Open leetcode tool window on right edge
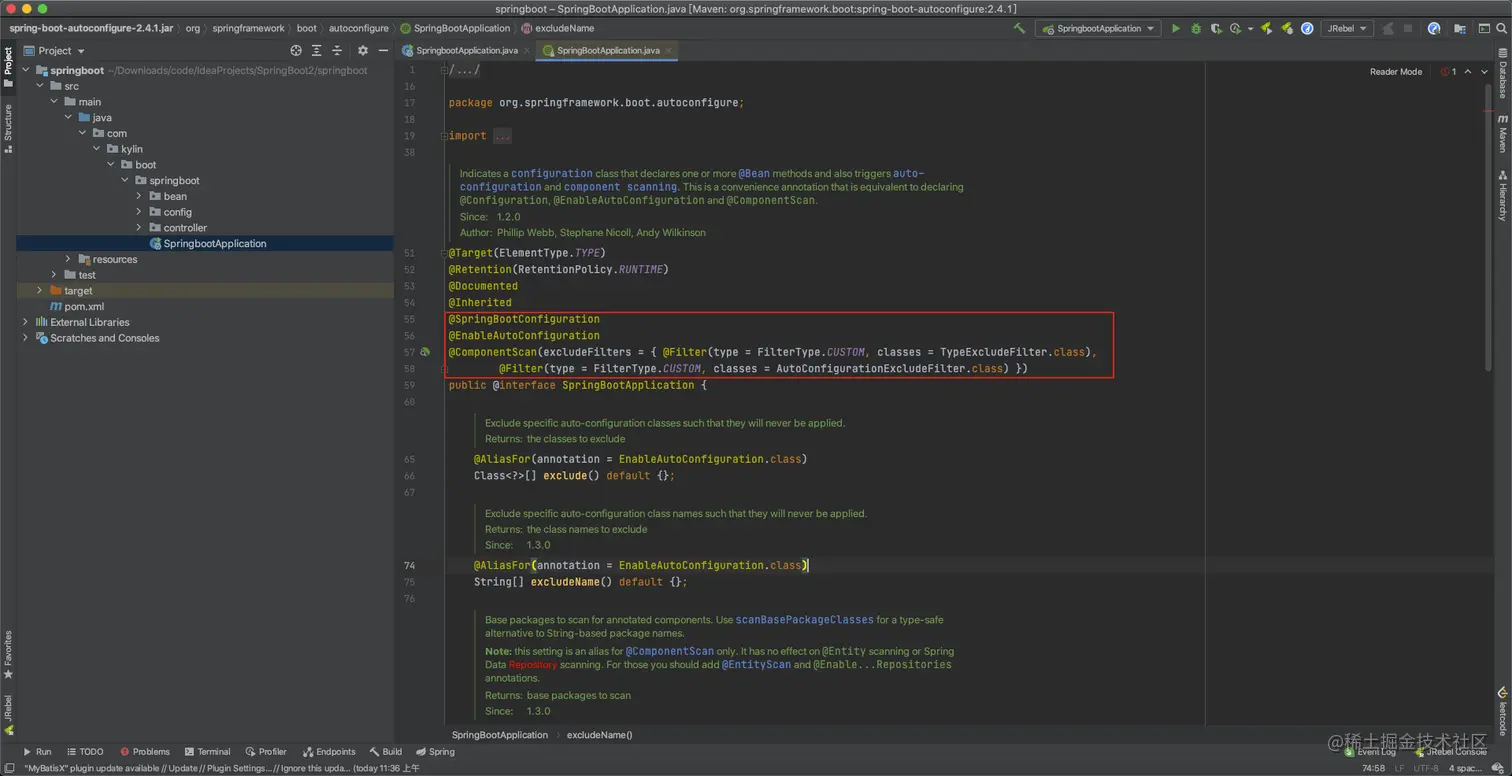 (1502, 711)
